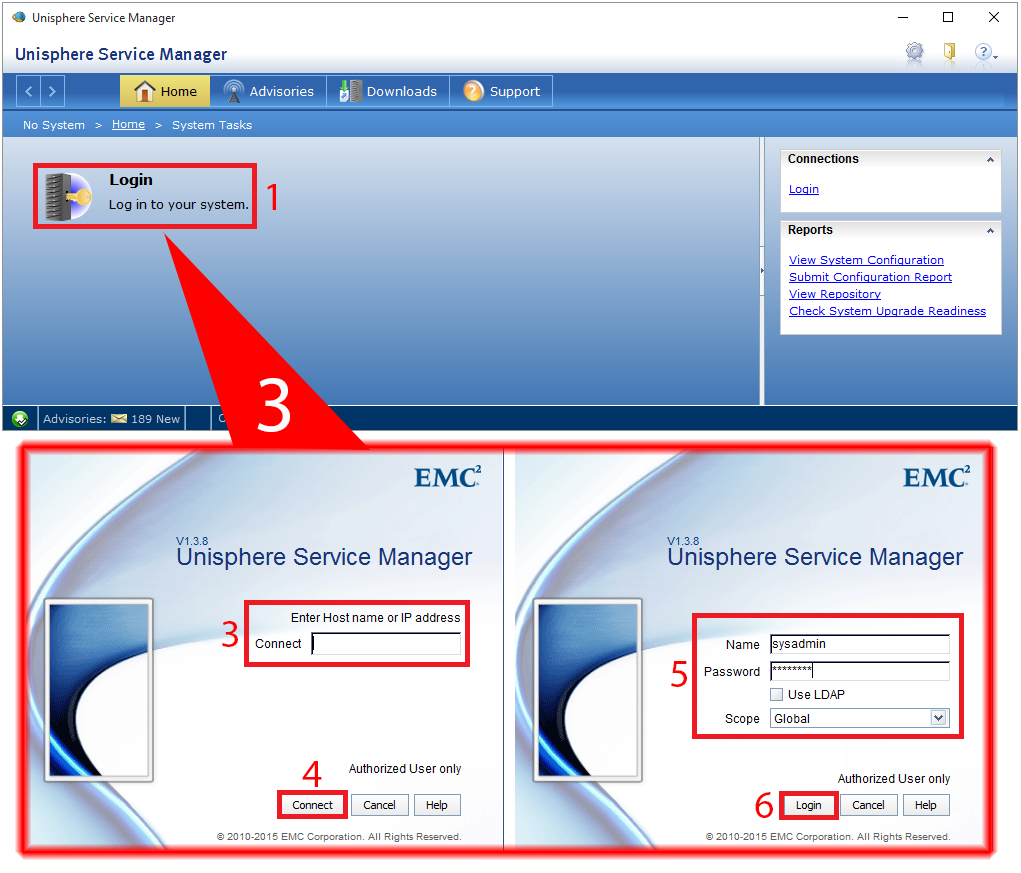Click Check System Upgrade Readiness
This screenshot has width=1021, height=873.
(887, 311)
